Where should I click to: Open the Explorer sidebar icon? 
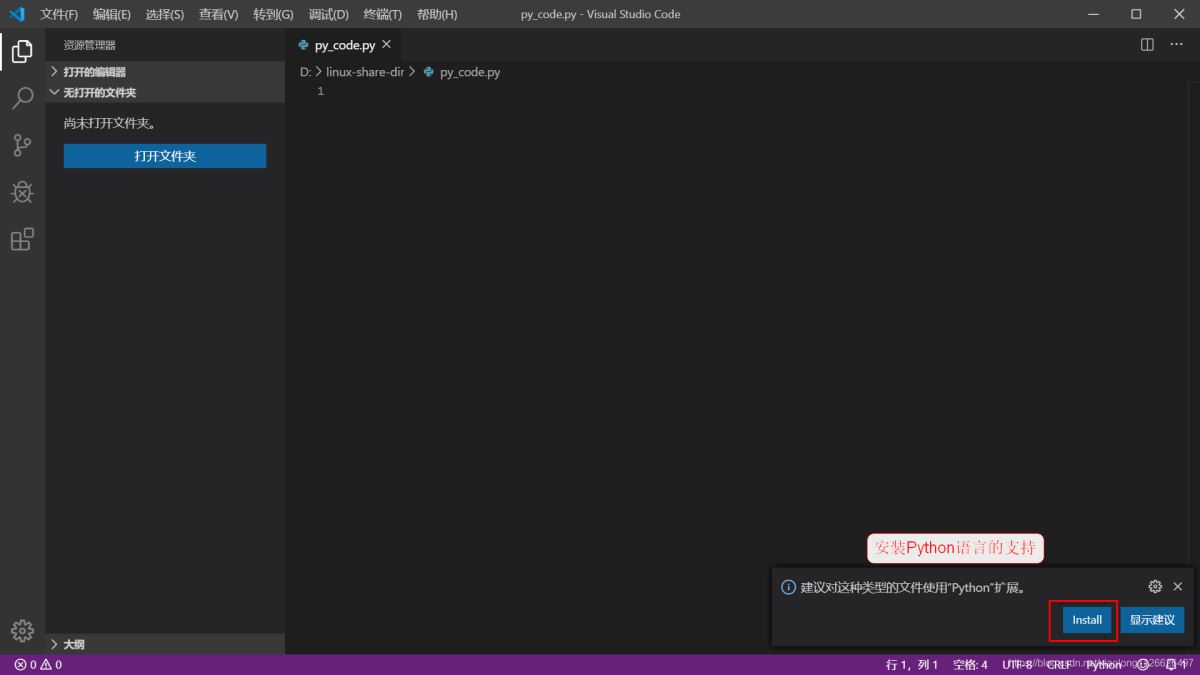coord(21,51)
